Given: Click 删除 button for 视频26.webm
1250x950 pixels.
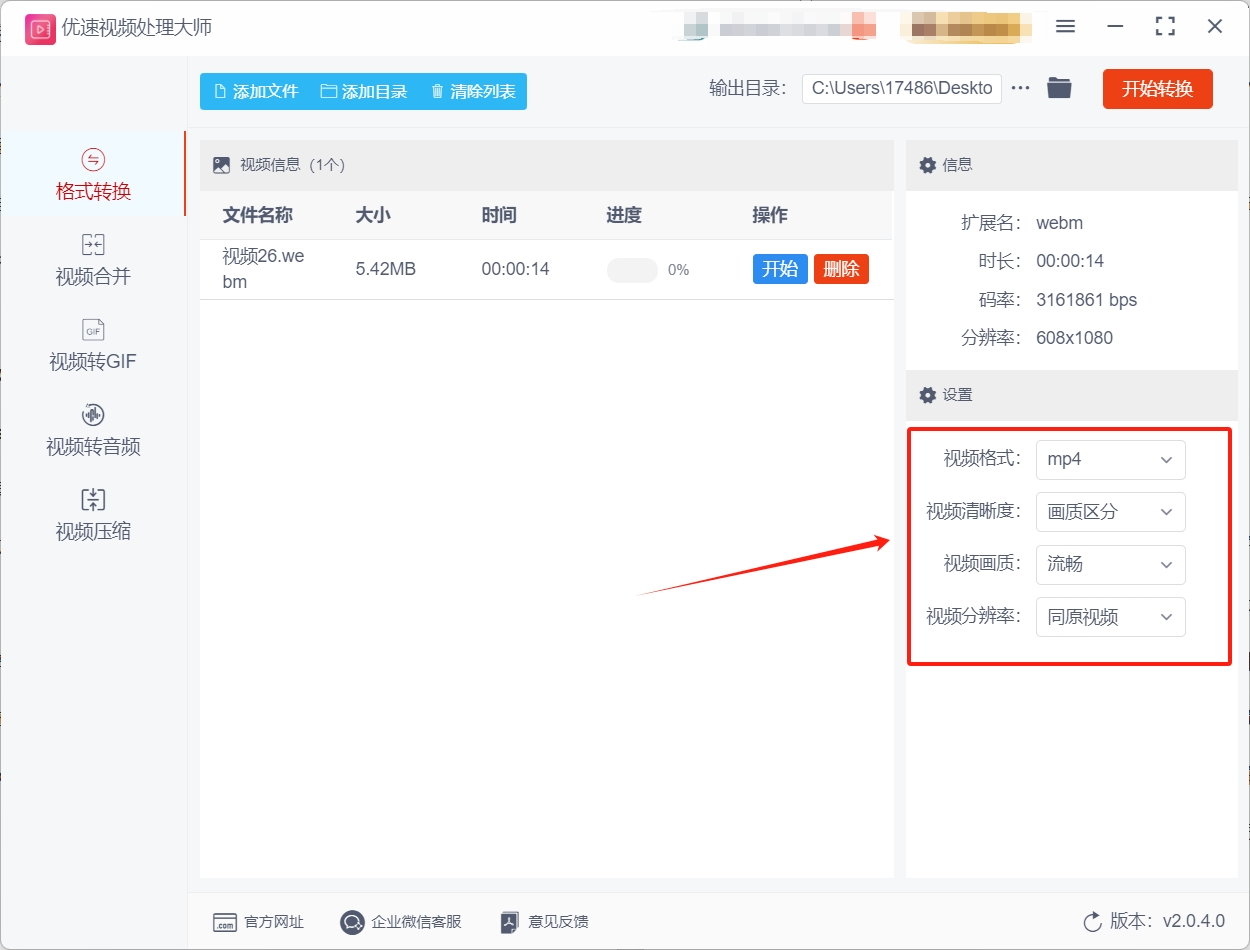Looking at the screenshot, I should tap(841, 269).
